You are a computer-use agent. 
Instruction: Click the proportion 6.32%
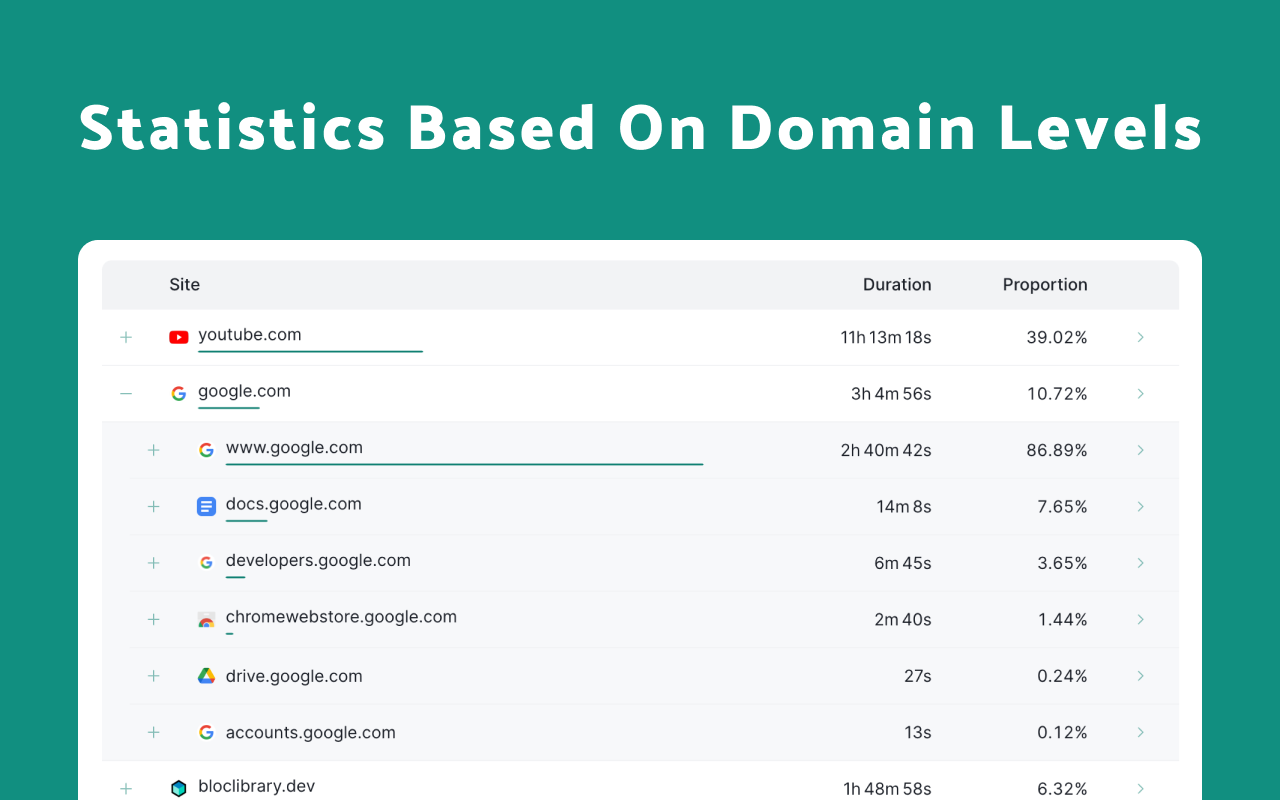(x=1062, y=789)
